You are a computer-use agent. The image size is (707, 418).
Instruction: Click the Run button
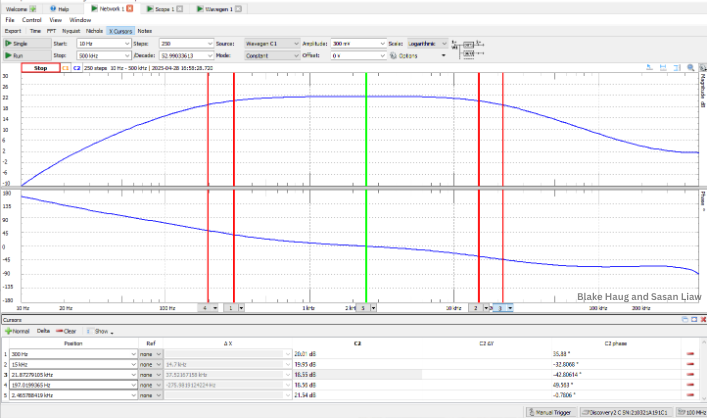pyautogui.click(x=27, y=55)
